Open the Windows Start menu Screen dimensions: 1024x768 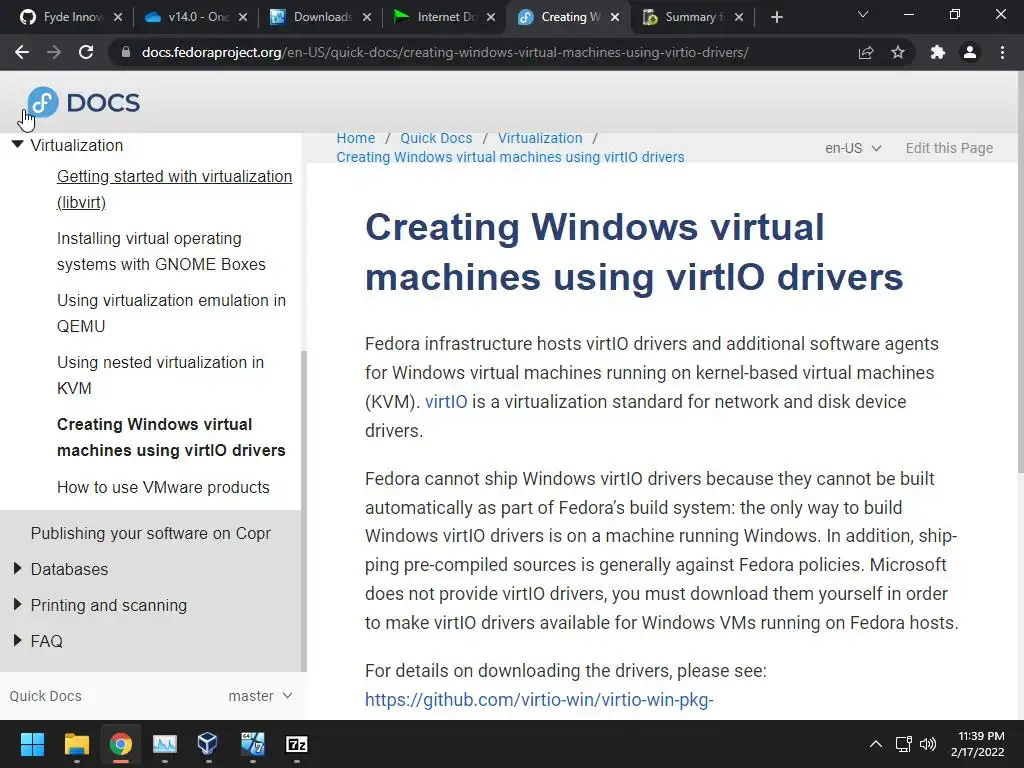[32, 744]
